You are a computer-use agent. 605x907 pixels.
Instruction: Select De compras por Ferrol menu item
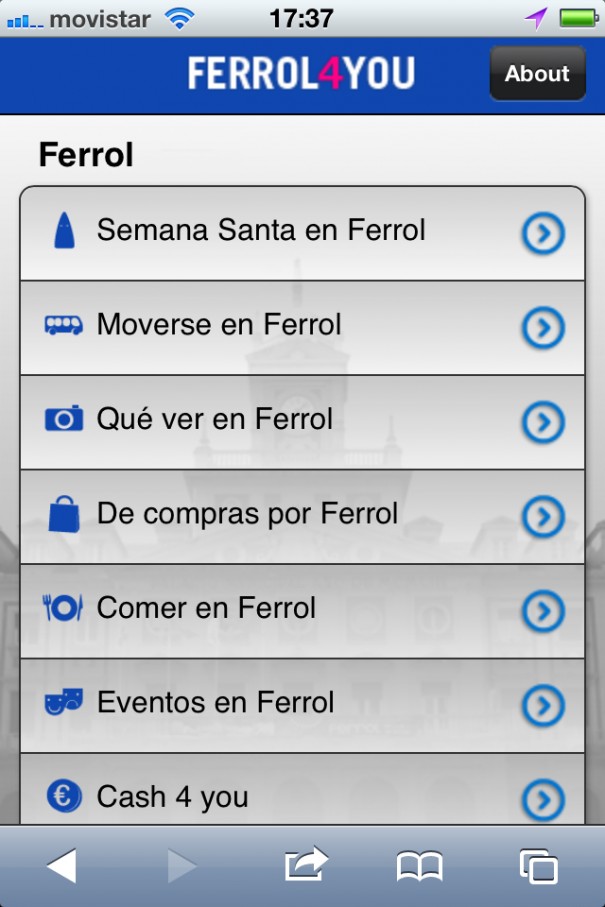[247, 514]
